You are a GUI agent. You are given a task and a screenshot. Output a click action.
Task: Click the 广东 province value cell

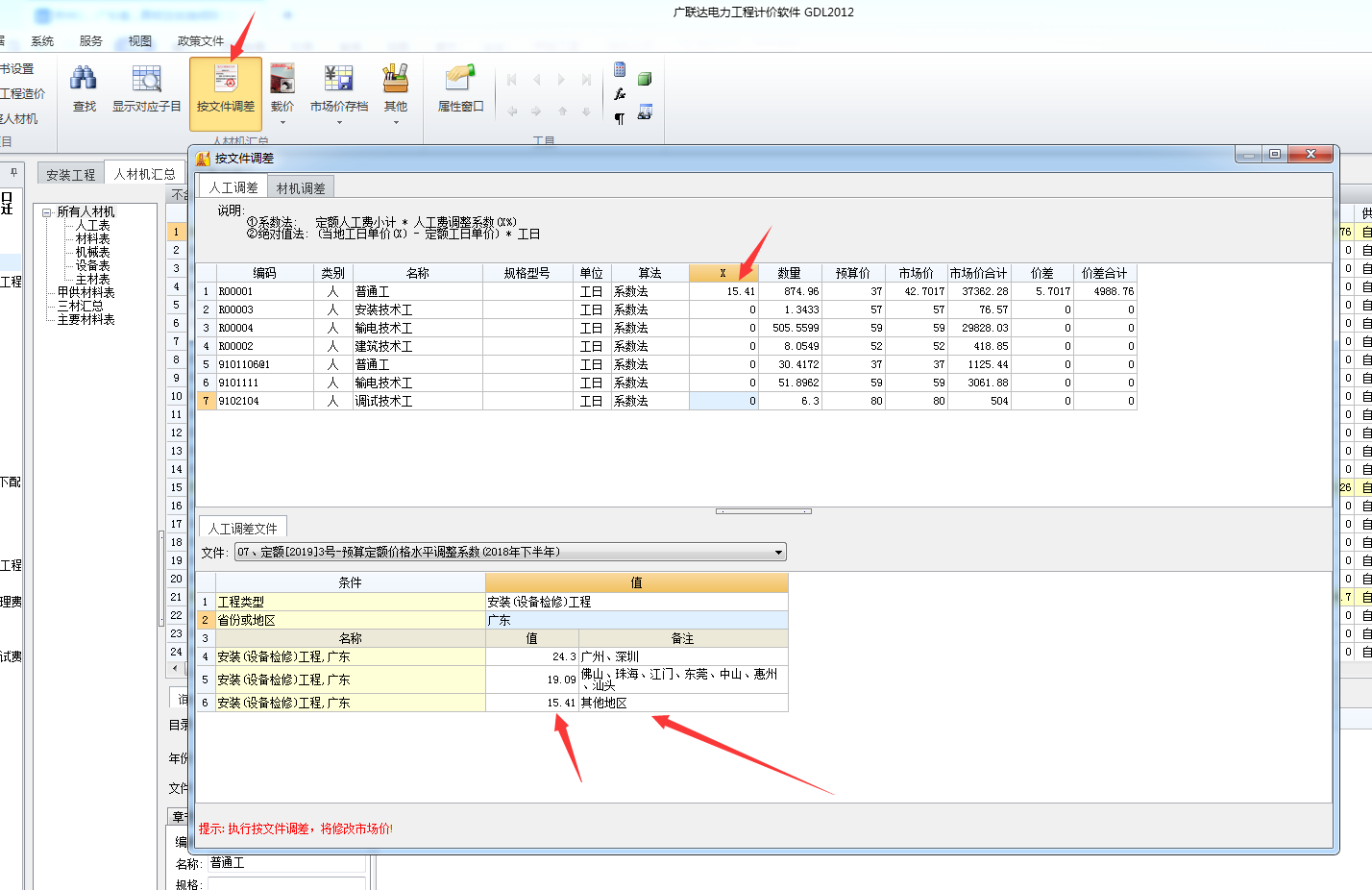tap(637, 620)
